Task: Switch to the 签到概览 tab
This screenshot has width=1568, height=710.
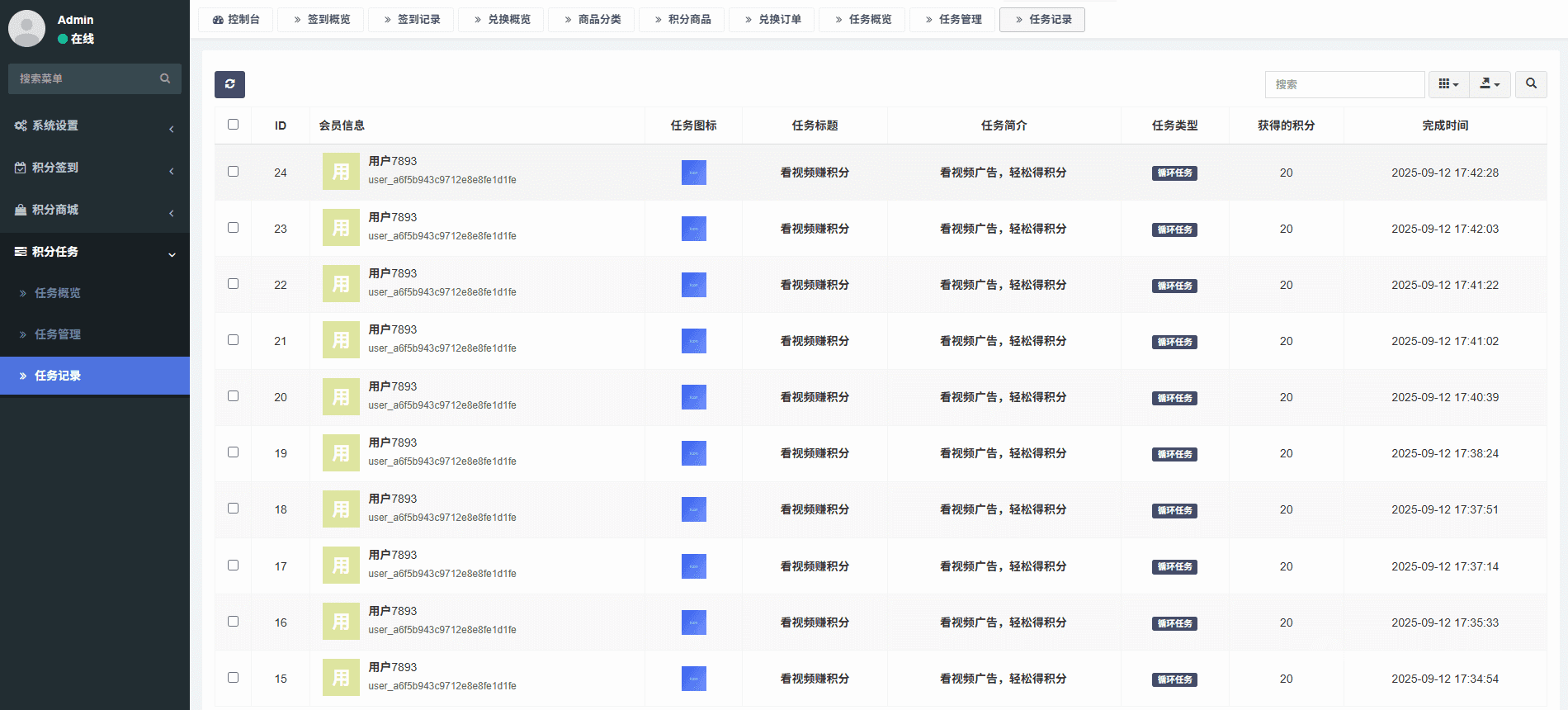Action: (322, 19)
